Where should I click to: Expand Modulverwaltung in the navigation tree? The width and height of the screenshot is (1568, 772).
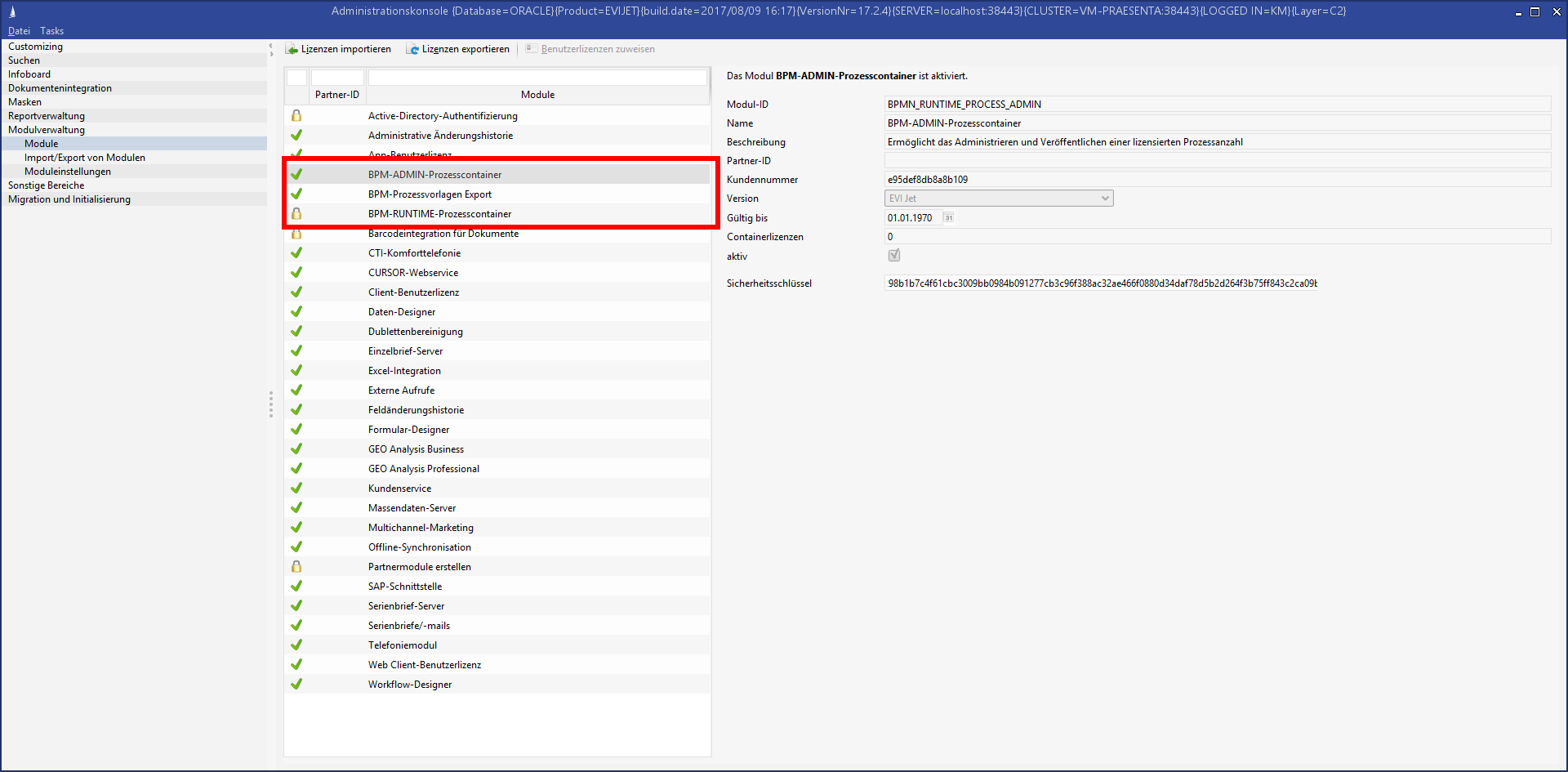click(47, 130)
